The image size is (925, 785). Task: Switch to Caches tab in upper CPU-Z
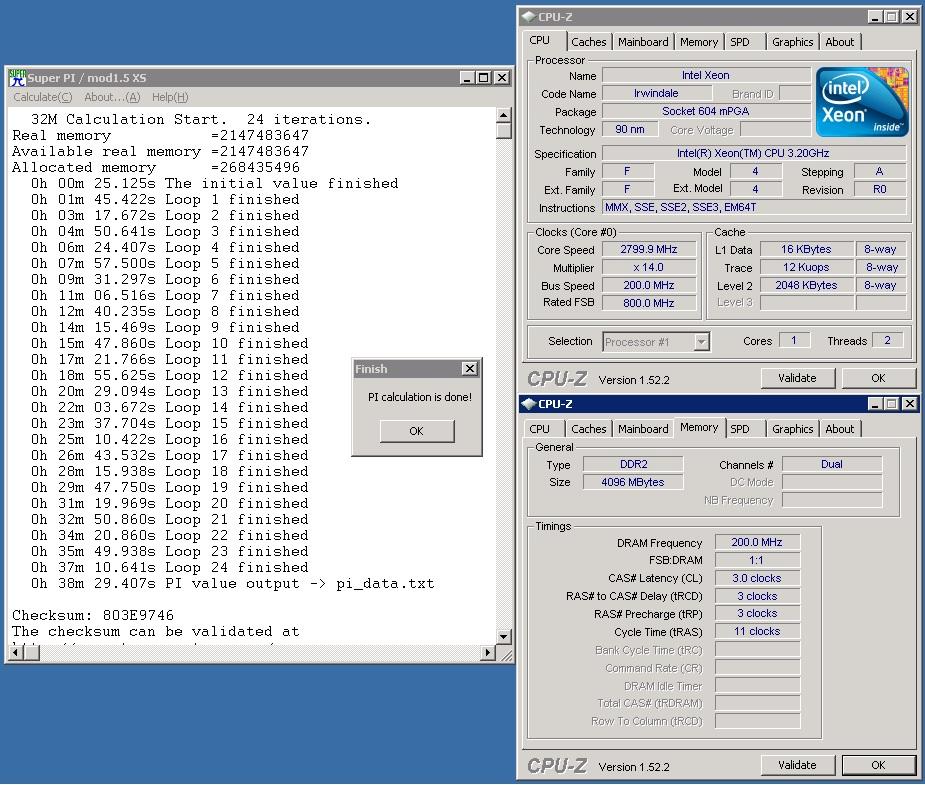588,42
